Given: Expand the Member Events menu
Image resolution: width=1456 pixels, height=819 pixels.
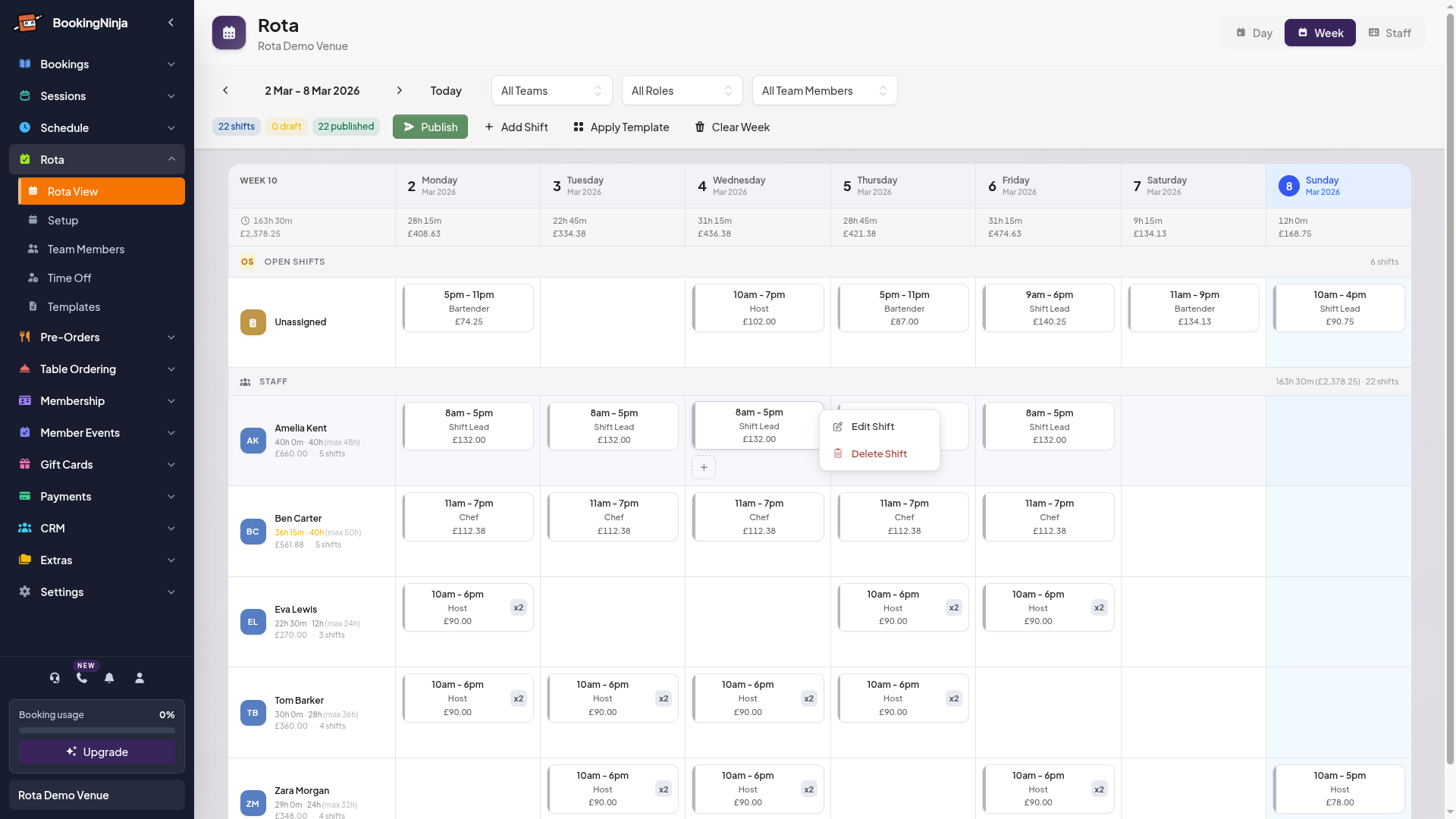Looking at the screenshot, I should tap(97, 432).
